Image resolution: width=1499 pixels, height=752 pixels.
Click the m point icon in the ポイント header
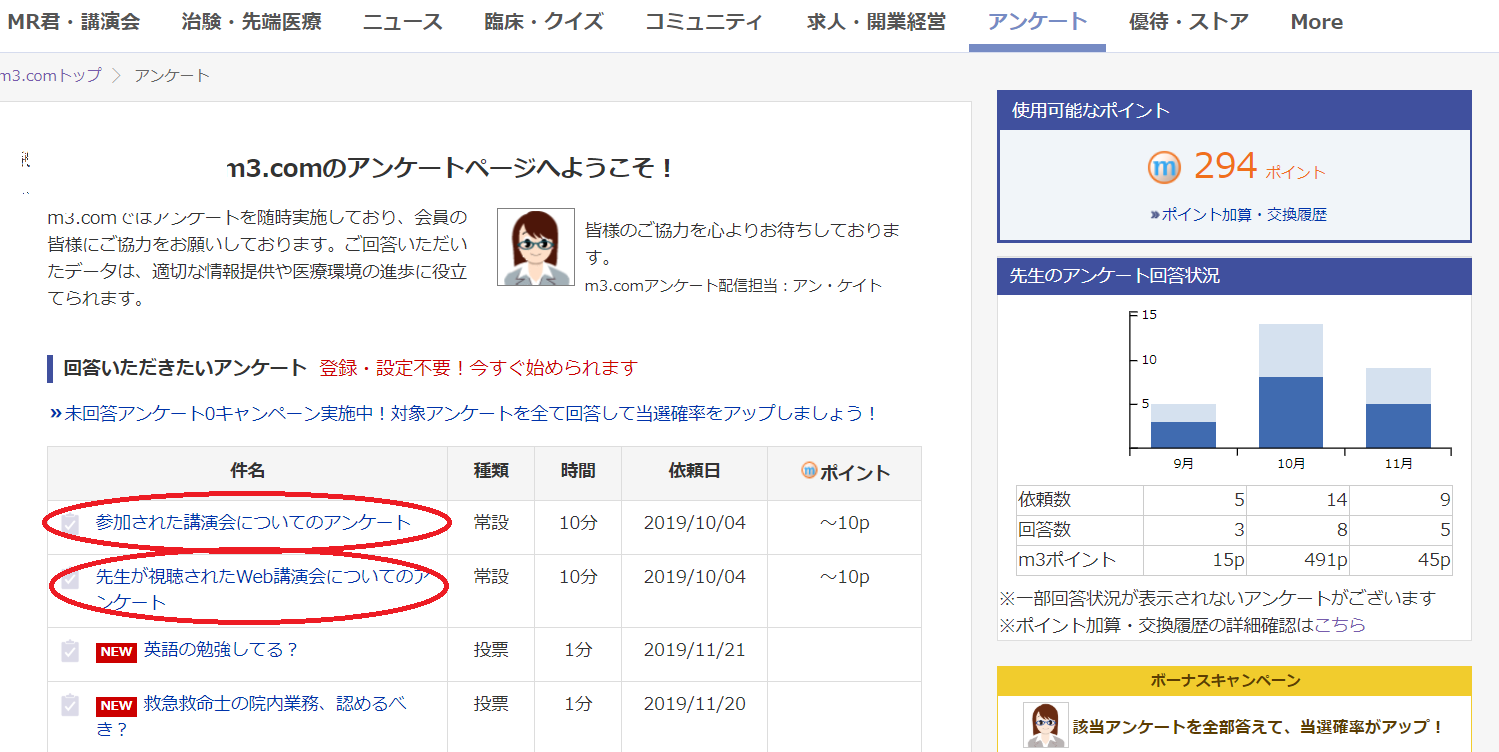tap(809, 470)
